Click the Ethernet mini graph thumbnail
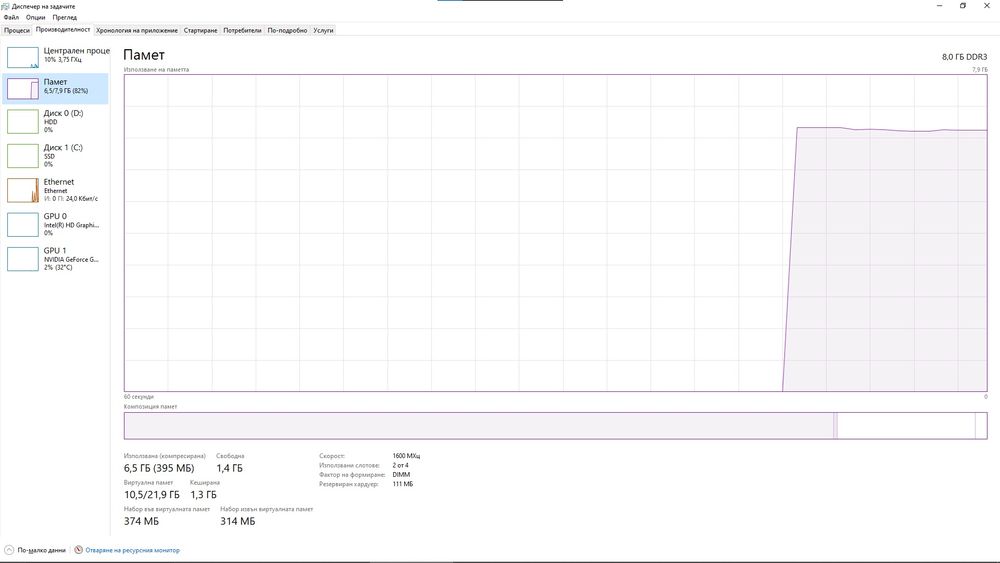The image size is (1000, 563). [23, 190]
